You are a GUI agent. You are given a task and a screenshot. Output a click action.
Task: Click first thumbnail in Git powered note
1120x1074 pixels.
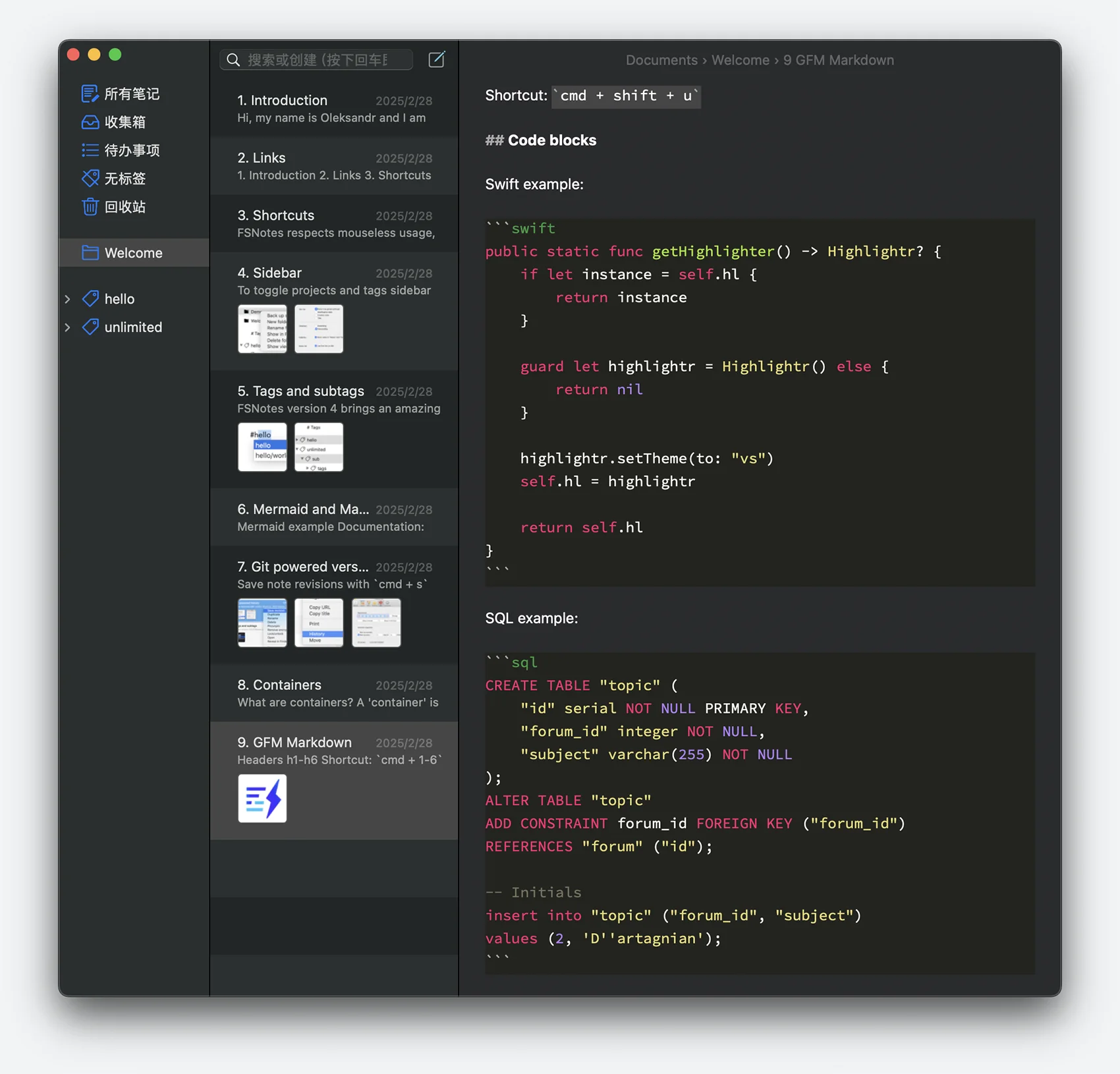262,623
